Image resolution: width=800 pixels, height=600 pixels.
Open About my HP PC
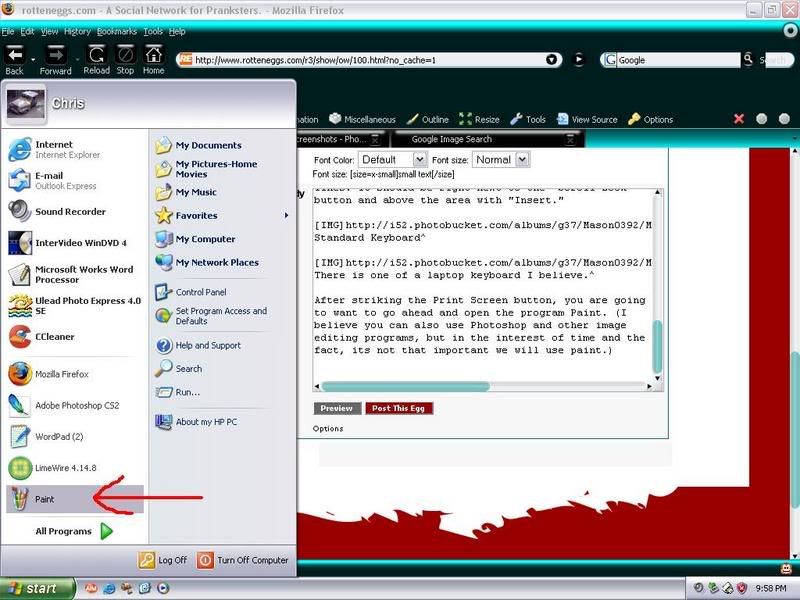click(196, 422)
